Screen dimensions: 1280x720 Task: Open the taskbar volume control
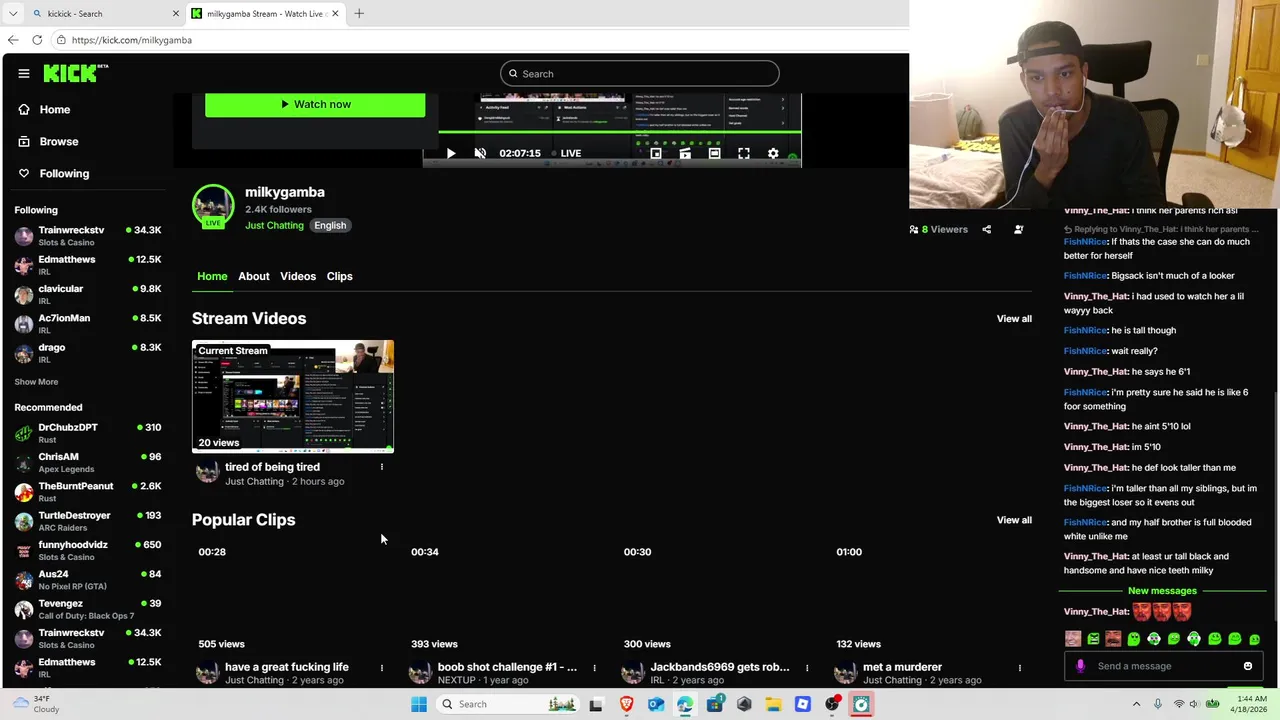point(1196,704)
